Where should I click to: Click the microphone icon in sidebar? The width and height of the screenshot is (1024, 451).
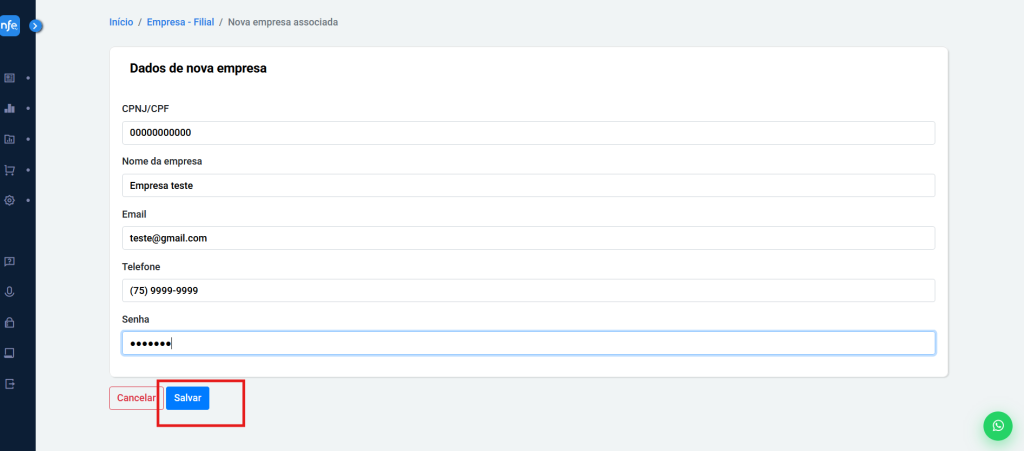(10, 292)
